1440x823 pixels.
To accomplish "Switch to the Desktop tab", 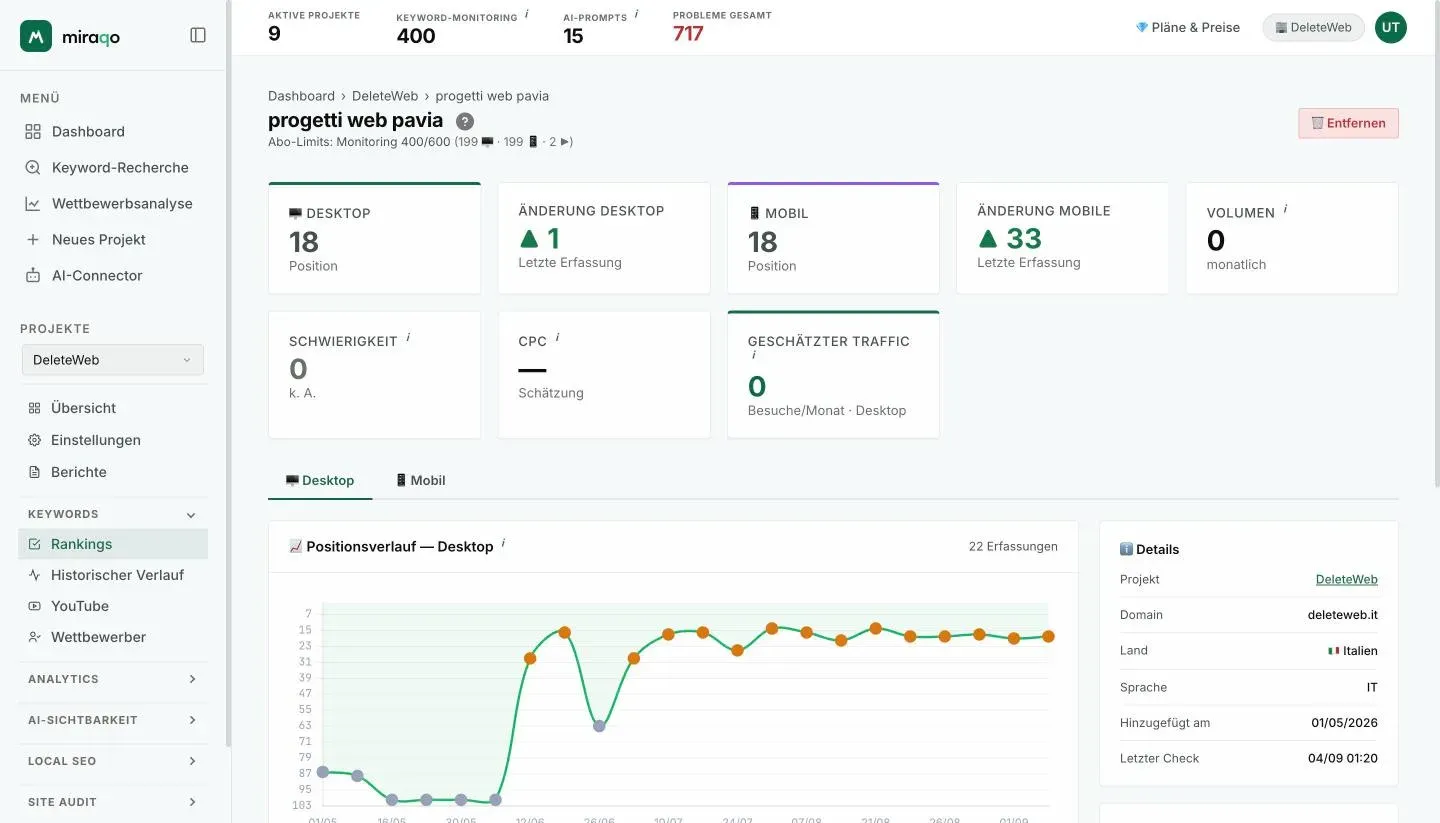I will click(320, 481).
